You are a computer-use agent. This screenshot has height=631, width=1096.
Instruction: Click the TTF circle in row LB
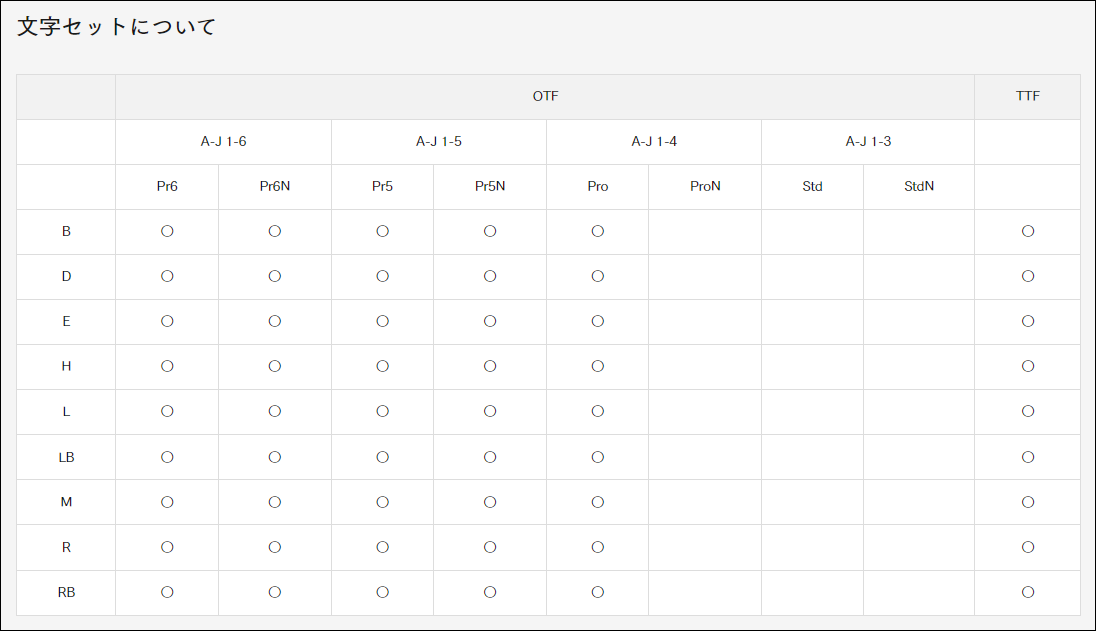1027,457
